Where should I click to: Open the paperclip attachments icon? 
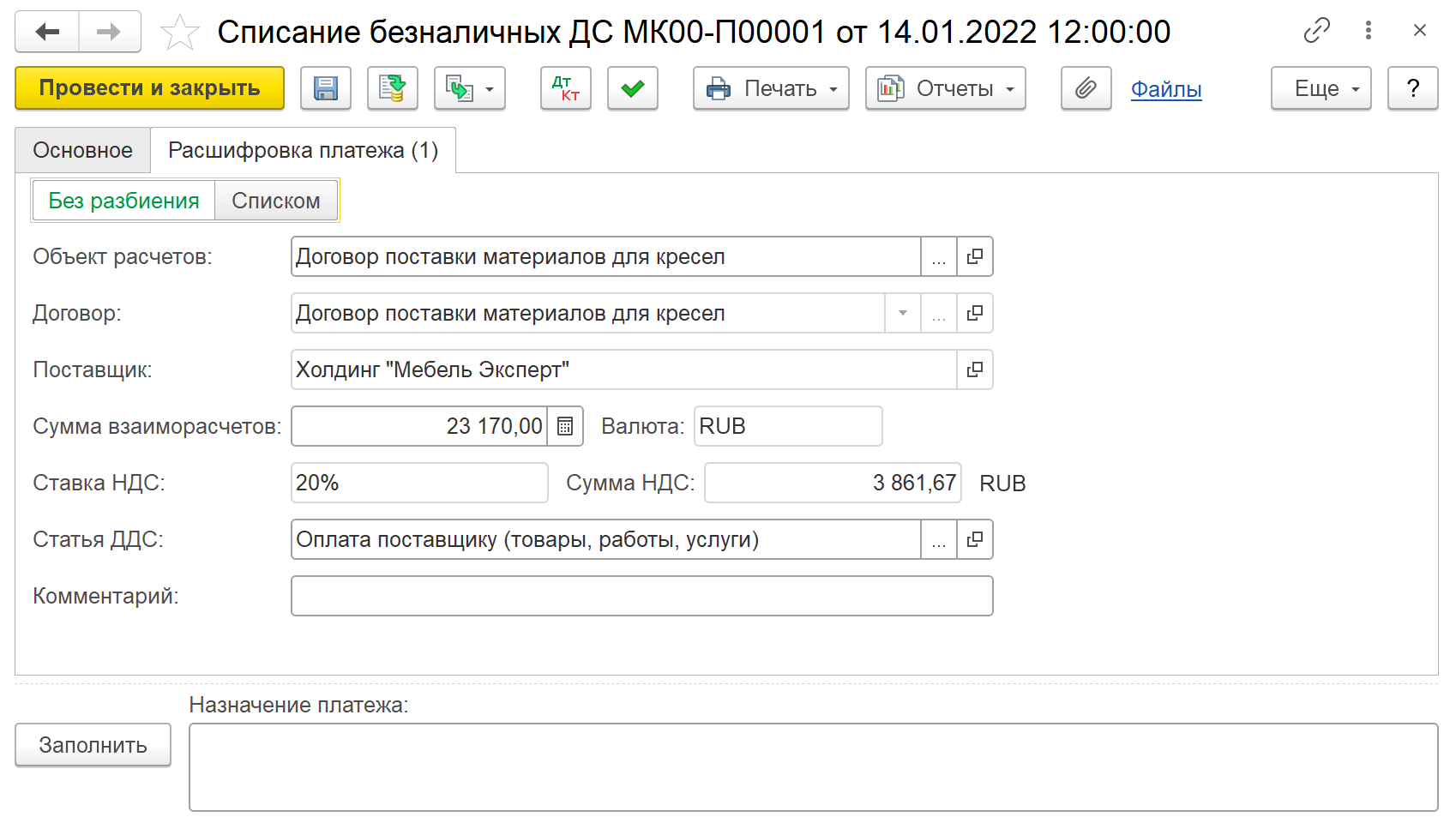click(1086, 88)
